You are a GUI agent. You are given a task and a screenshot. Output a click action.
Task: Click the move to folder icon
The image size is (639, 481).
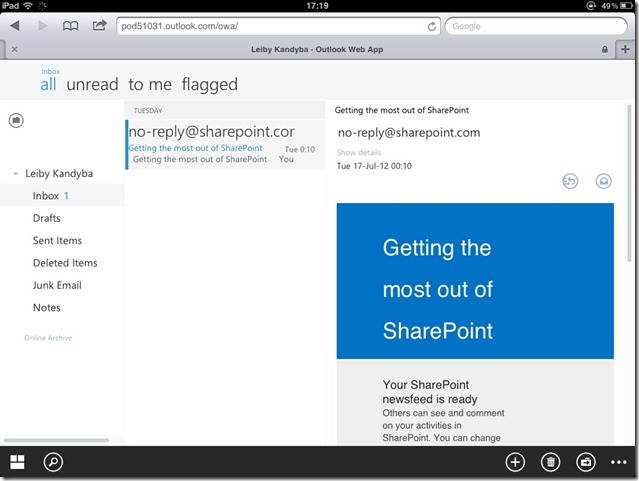point(586,462)
